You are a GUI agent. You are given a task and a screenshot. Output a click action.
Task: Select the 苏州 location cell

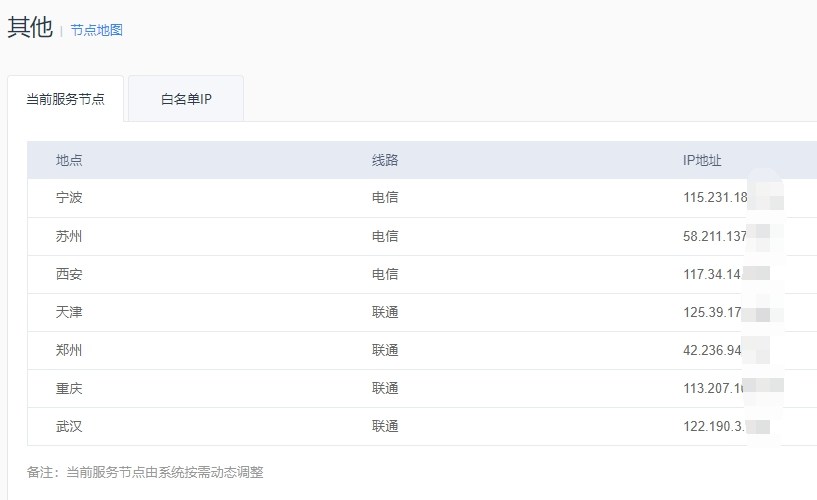pyautogui.click(x=69, y=236)
